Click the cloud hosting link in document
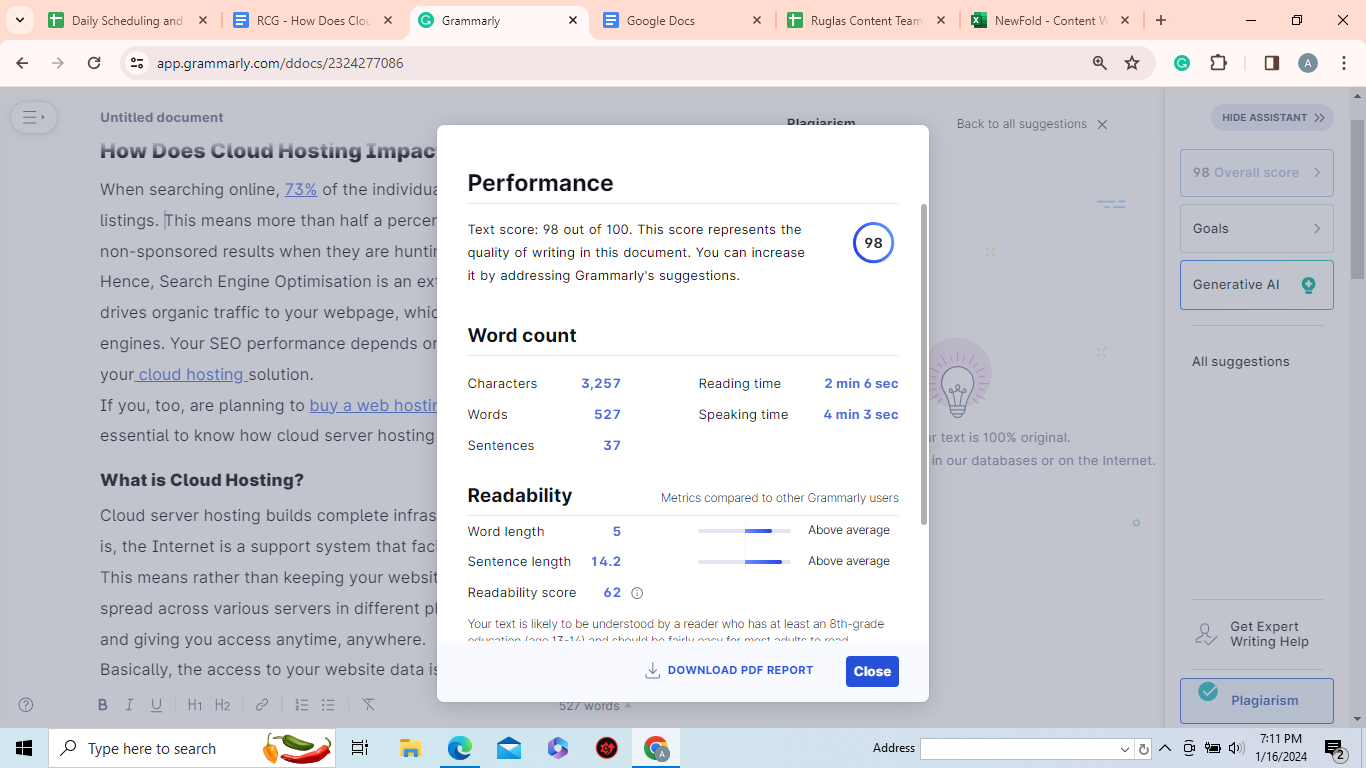The image size is (1366, 768). 191,374
